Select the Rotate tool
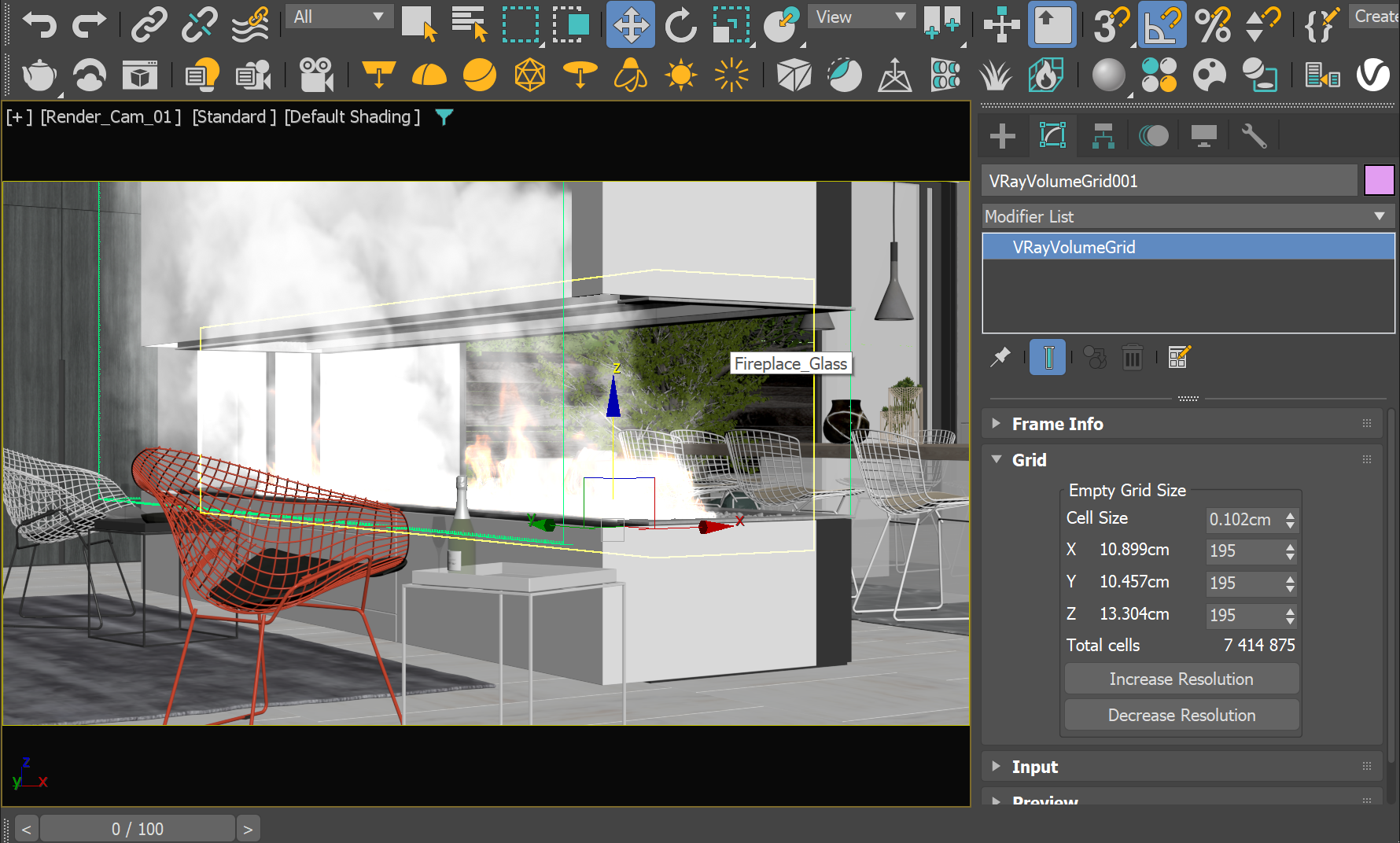The height and width of the screenshot is (843, 1400). [680, 24]
